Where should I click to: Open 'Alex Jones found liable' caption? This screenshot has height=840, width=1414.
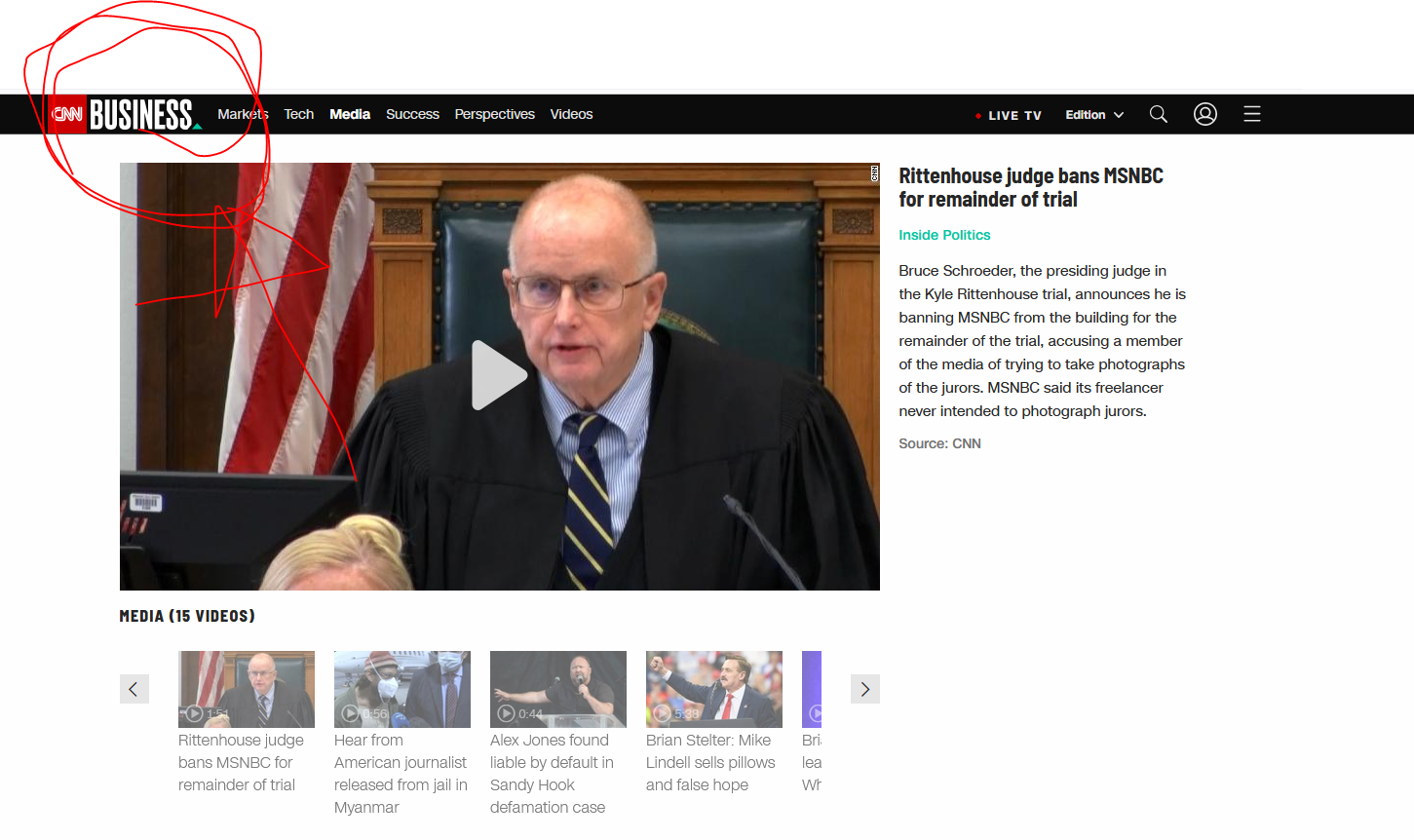(x=552, y=774)
